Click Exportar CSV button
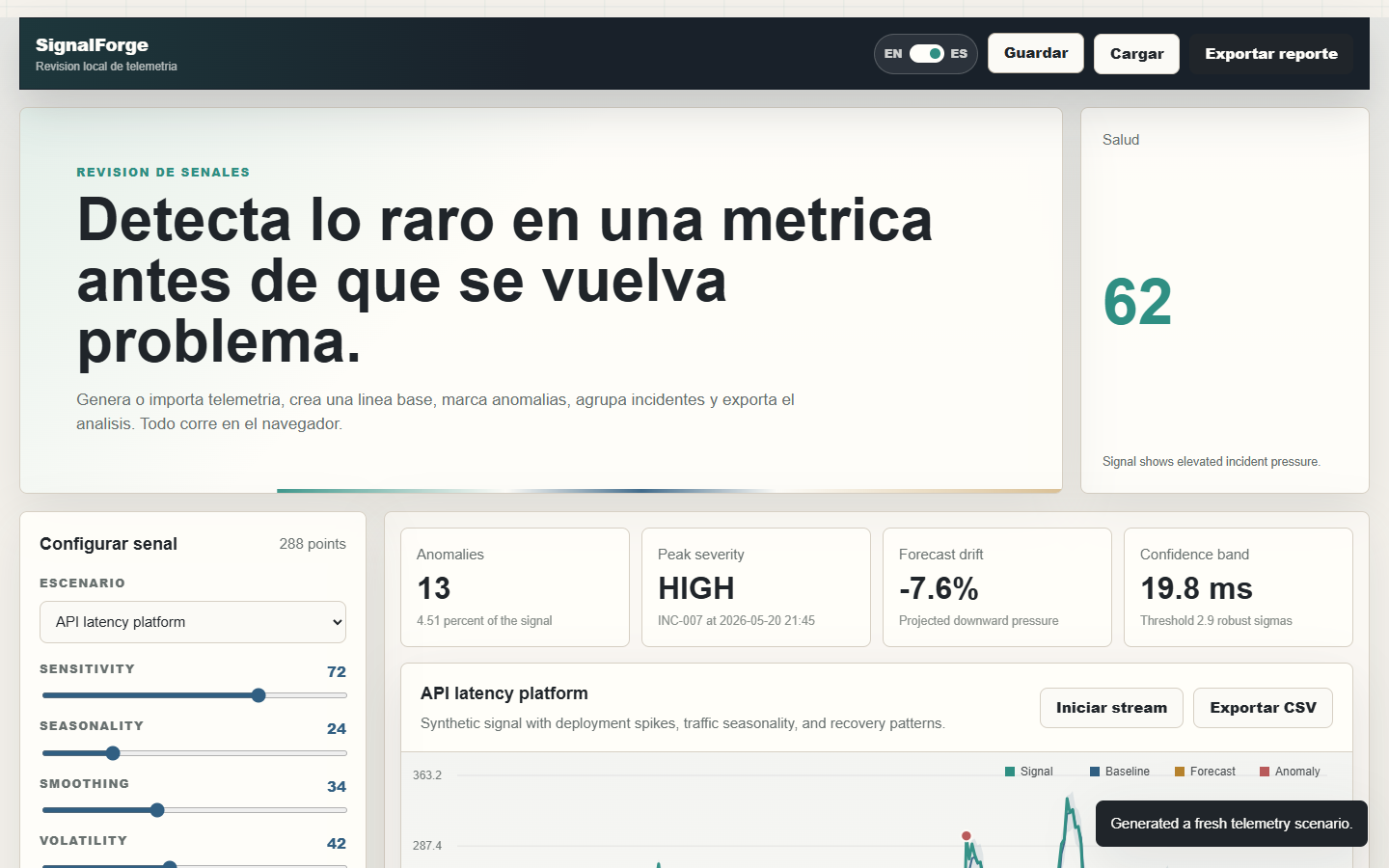The height and width of the screenshot is (868, 1389). coord(1263,708)
